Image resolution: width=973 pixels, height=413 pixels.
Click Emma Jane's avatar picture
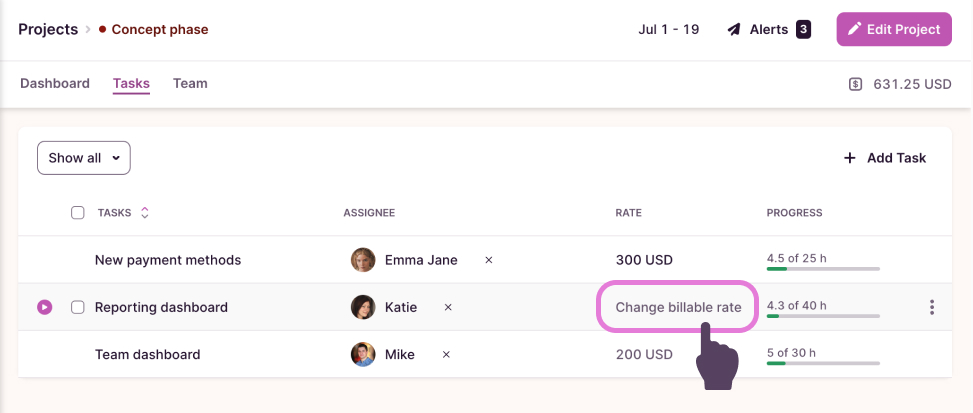363,260
